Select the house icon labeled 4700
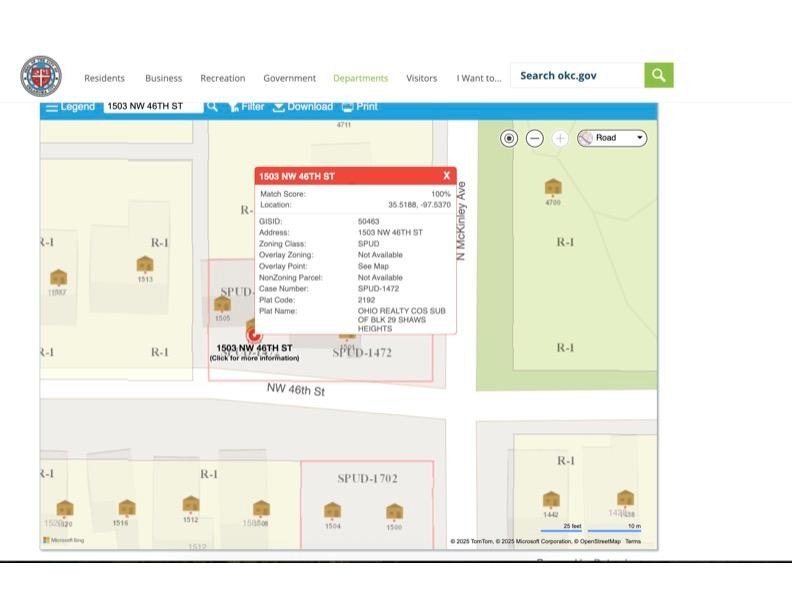This screenshot has width=792, height=612. (x=553, y=187)
